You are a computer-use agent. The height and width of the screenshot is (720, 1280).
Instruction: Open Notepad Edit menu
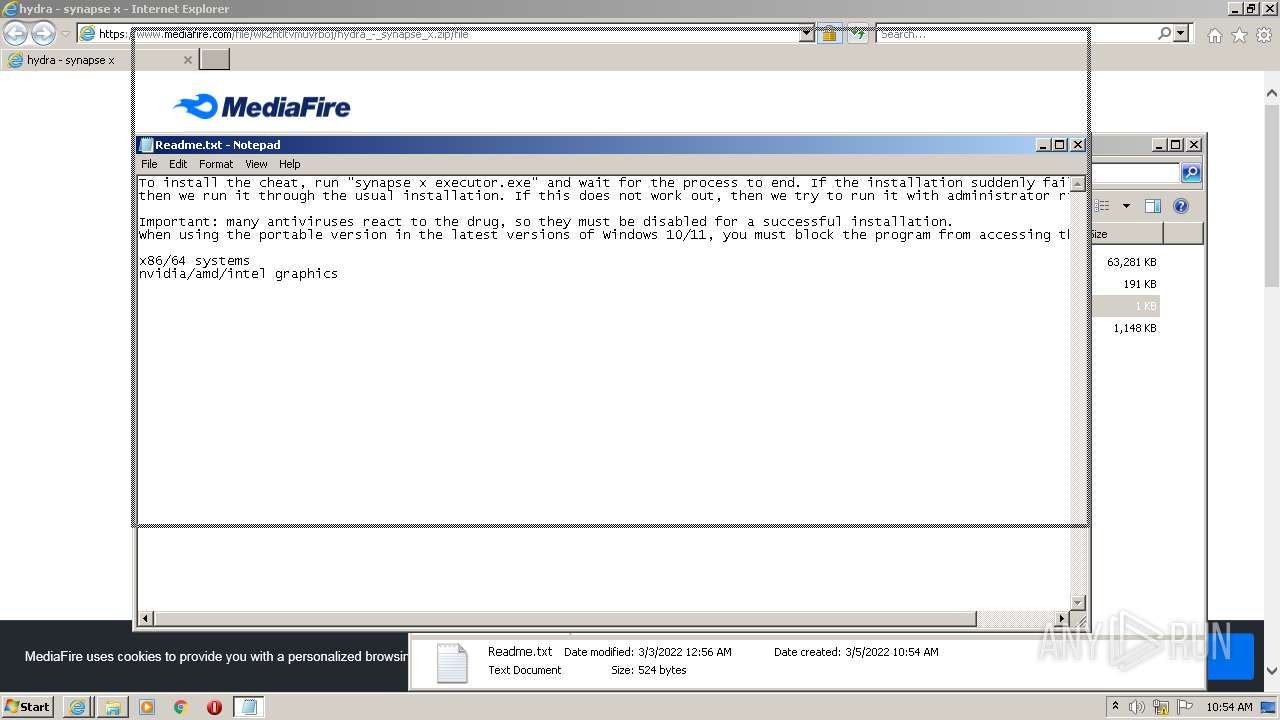[178, 164]
